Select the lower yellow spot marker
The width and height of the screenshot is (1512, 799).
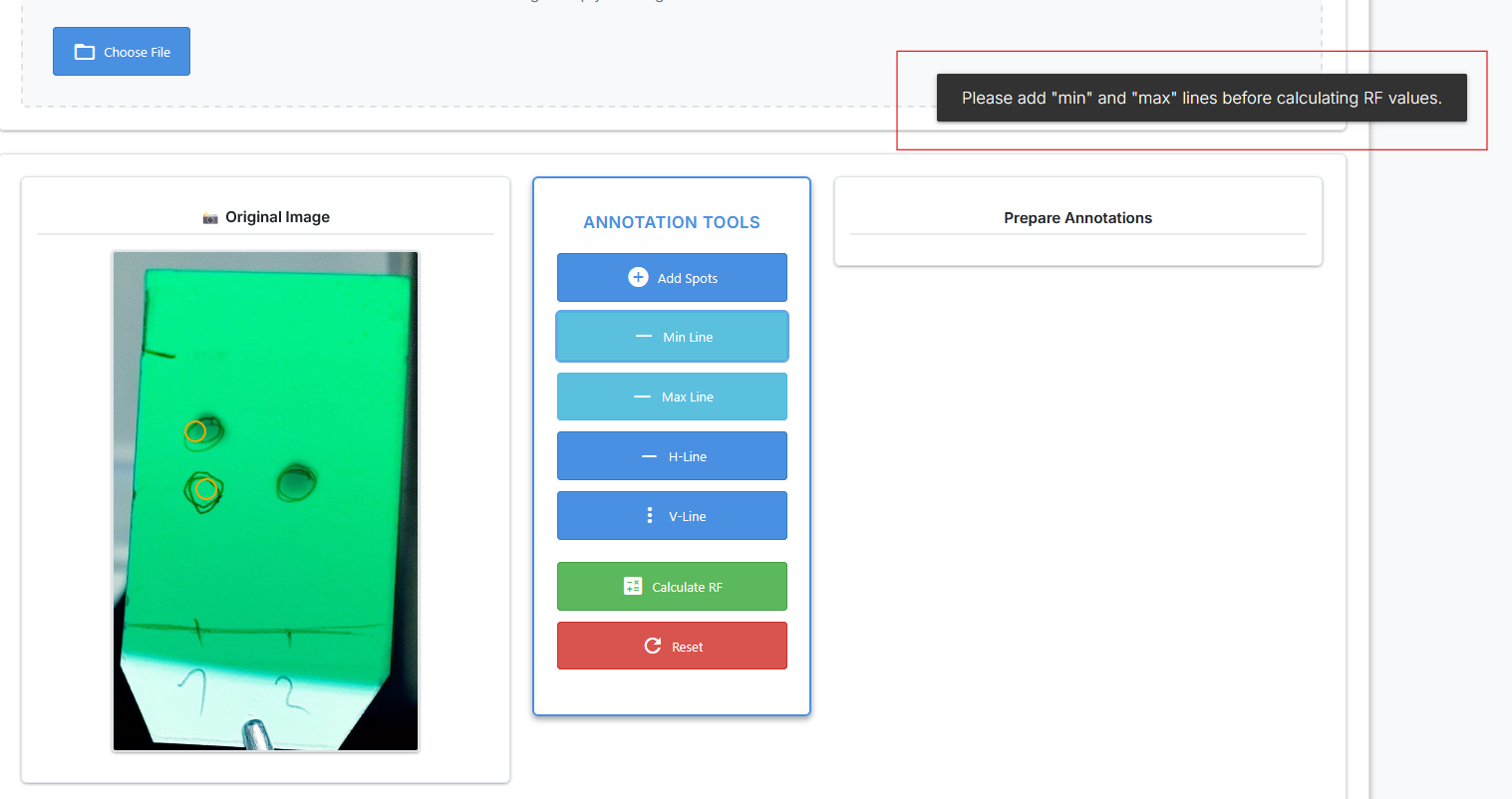tap(205, 489)
